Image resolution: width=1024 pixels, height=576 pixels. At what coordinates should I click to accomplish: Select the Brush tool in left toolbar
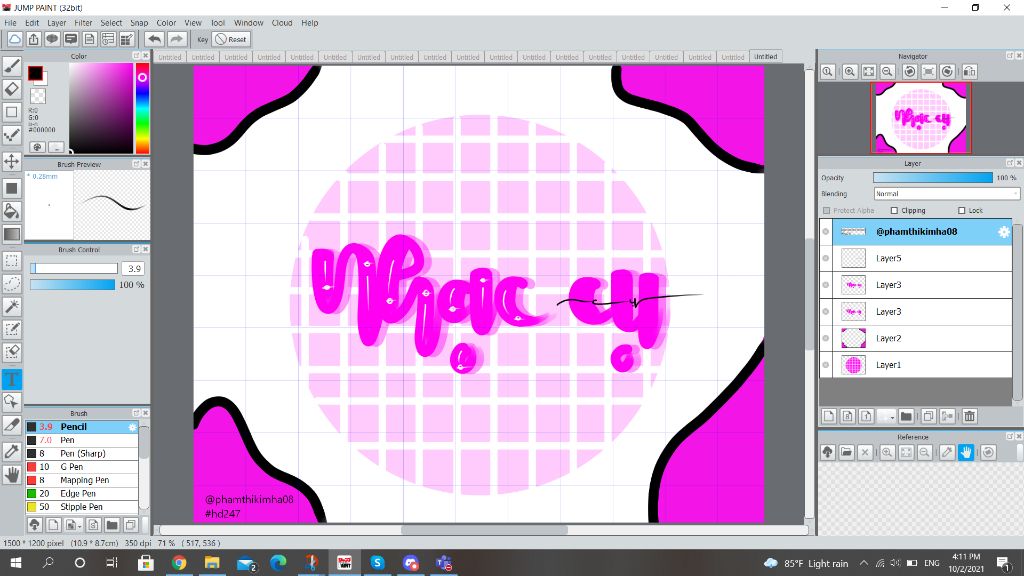tap(12, 65)
